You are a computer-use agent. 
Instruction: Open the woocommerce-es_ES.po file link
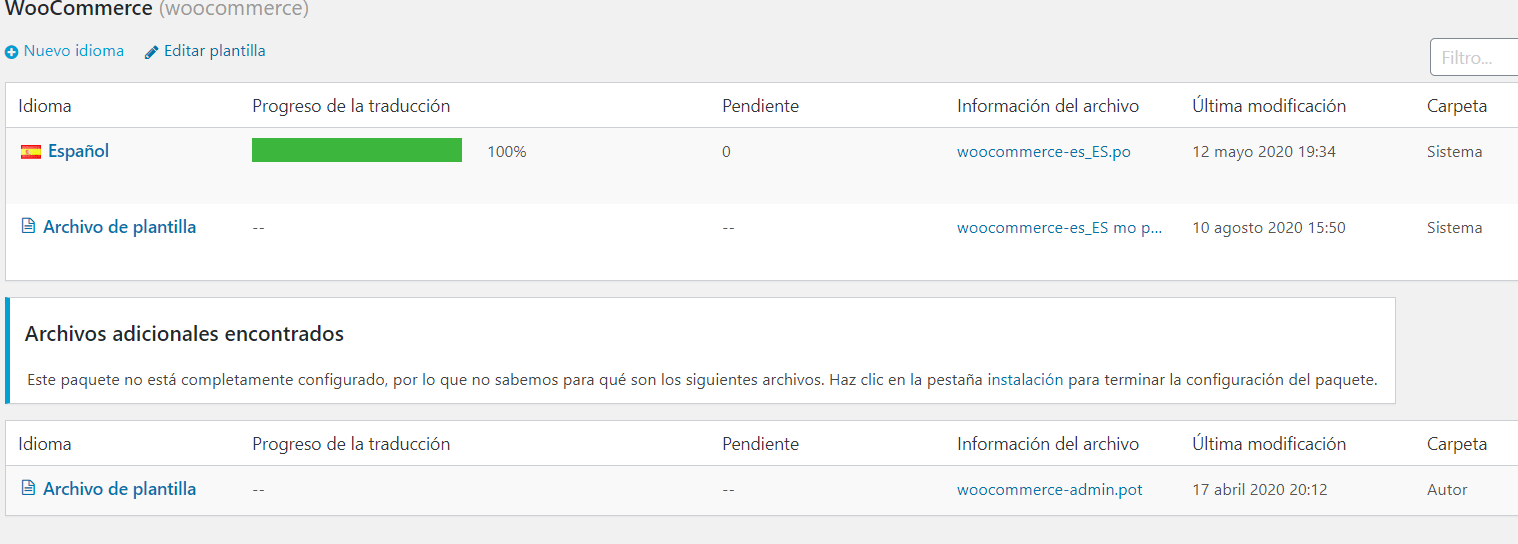pyautogui.click(x=1044, y=152)
